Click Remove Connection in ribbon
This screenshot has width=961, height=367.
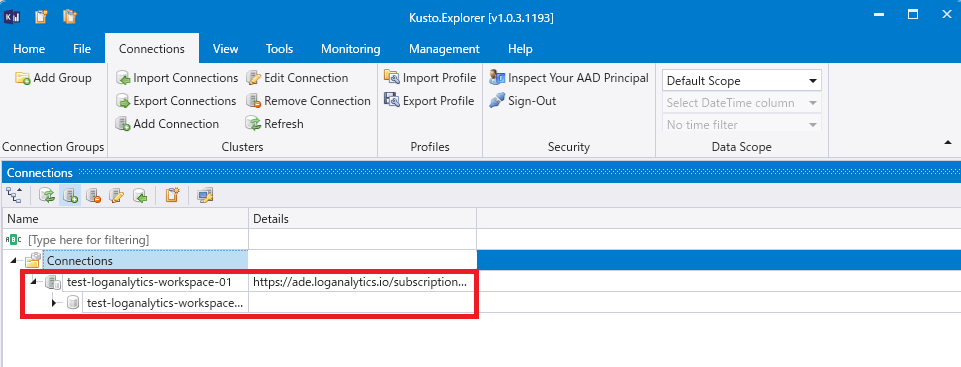tap(308, 100)
